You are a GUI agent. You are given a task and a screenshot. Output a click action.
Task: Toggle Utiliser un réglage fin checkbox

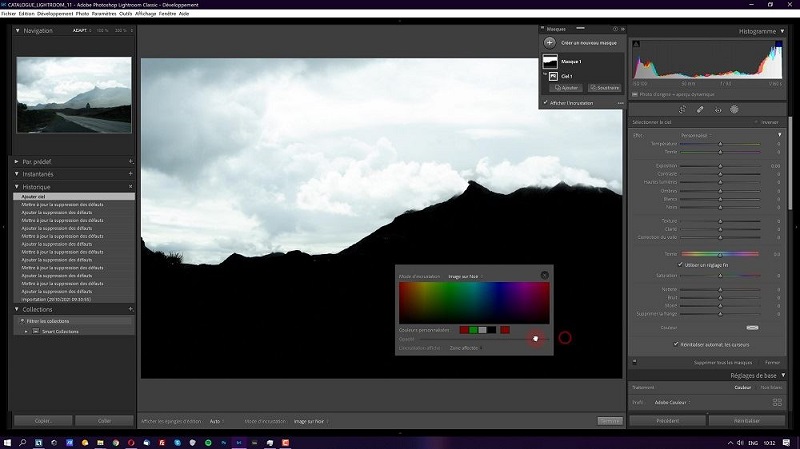[x=680, y=265]
